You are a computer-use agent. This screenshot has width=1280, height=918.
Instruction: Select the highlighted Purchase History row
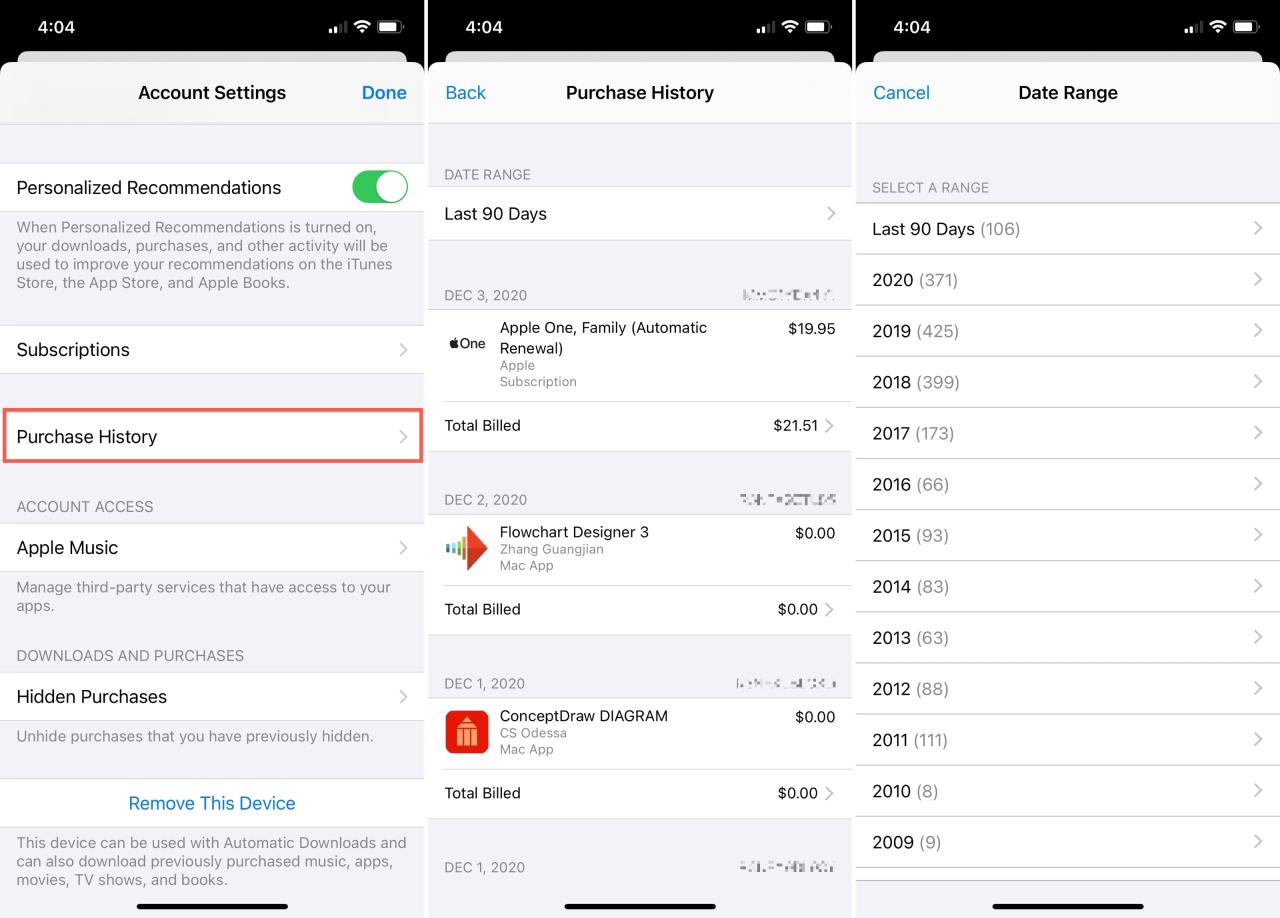(212, 436)
